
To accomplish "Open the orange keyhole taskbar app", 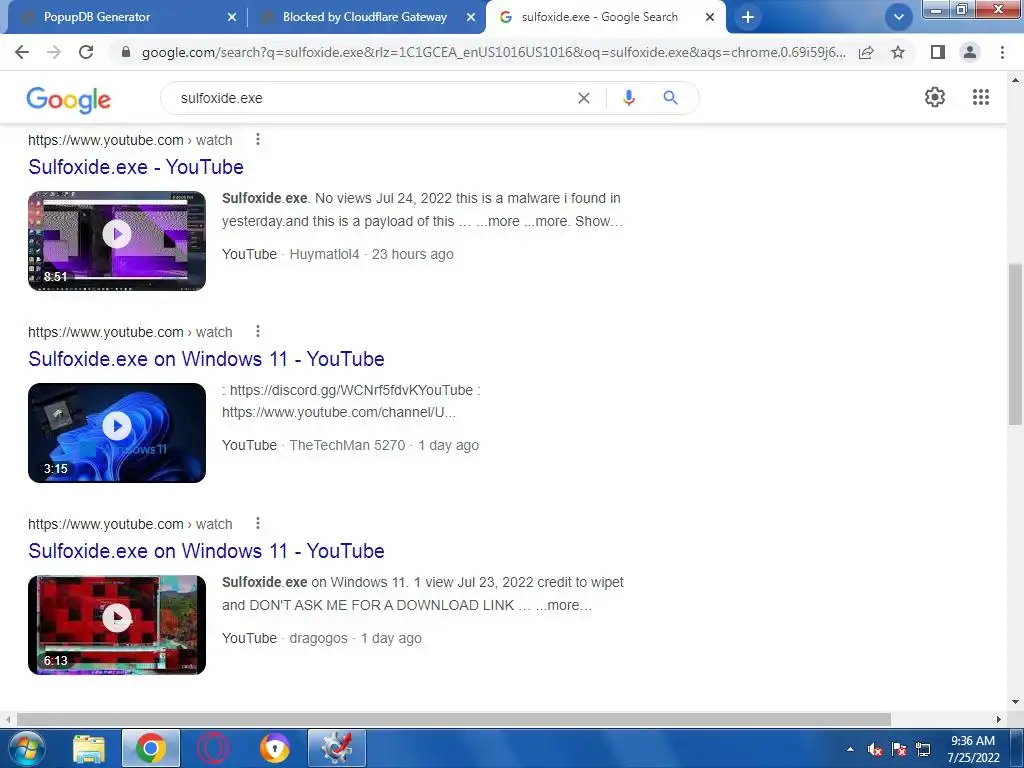I will pos(274,748).
